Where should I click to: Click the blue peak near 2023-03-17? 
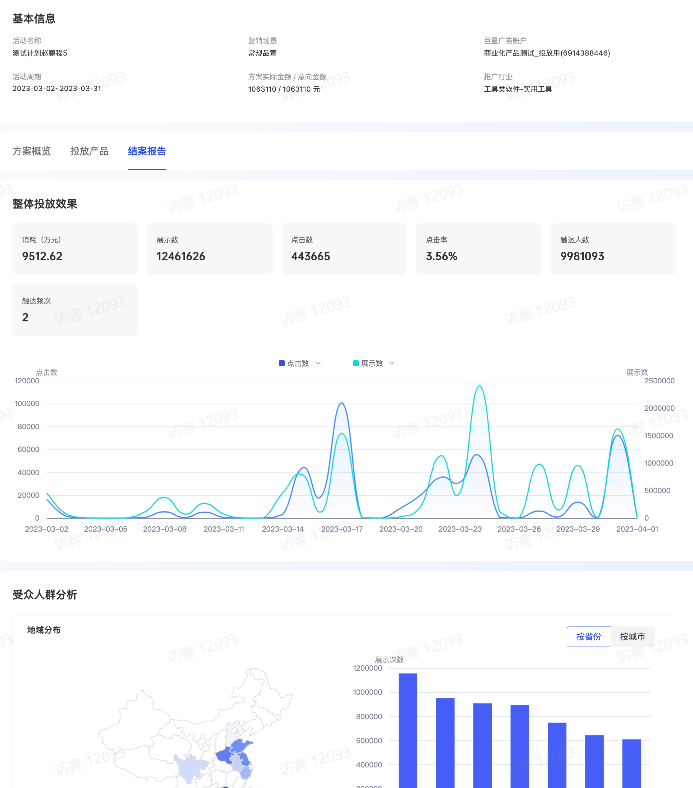342,403
